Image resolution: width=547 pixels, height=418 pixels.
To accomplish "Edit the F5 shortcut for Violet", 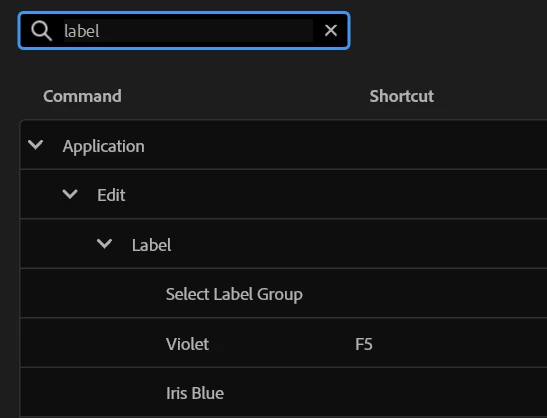I will [x=364, y=344].
